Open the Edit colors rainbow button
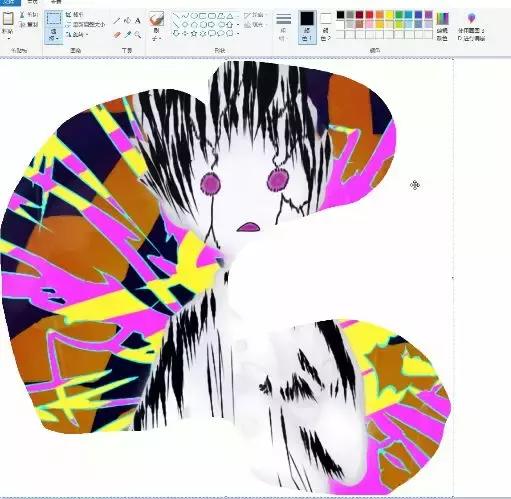 pos(442,26)
